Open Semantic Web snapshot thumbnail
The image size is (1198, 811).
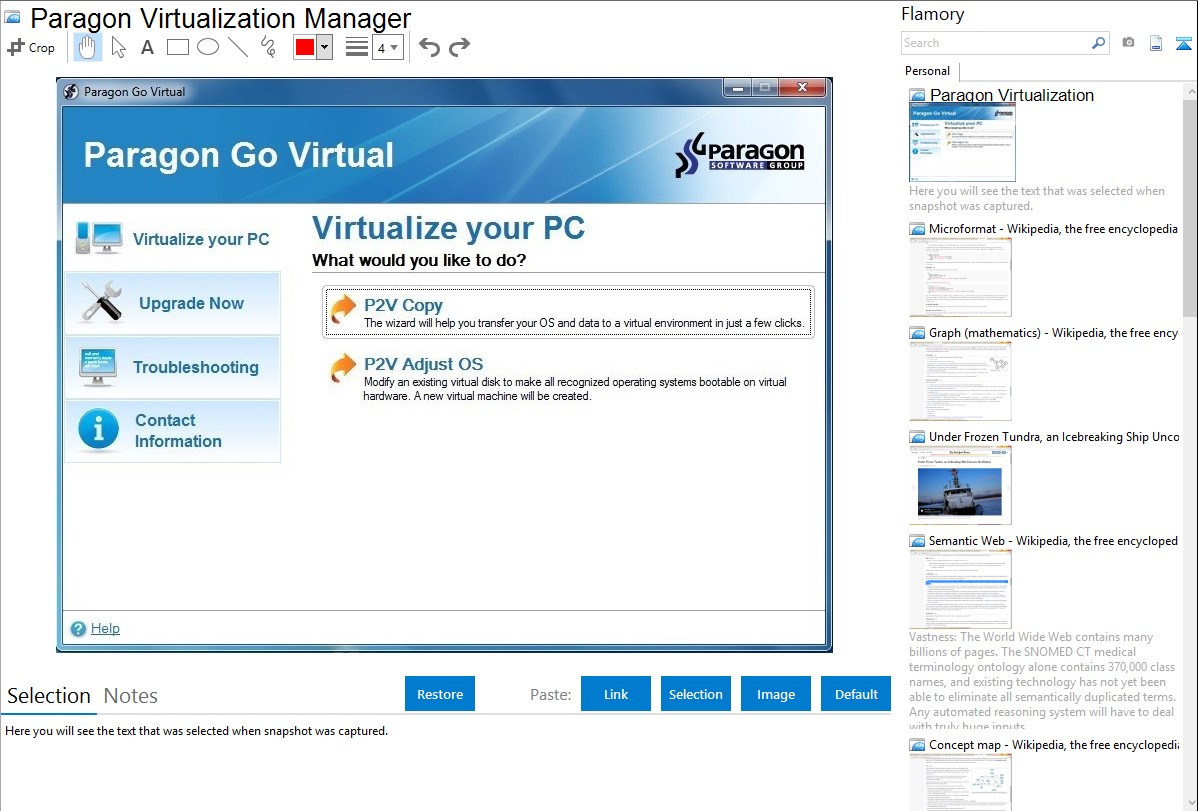960,589
